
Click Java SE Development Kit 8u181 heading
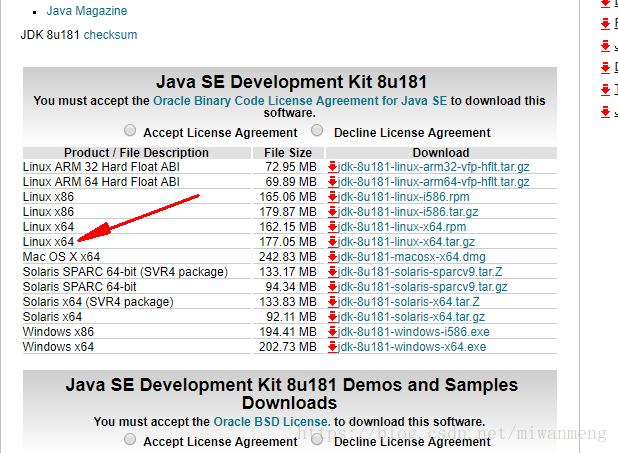click(291, 82)
